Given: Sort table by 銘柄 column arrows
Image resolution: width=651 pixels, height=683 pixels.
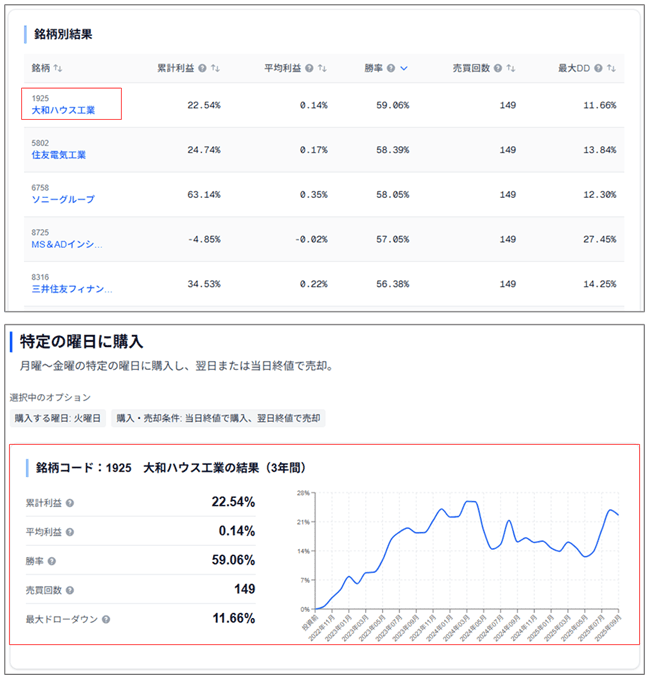Looking at the screenshot, I should click(x=58, y=68).
